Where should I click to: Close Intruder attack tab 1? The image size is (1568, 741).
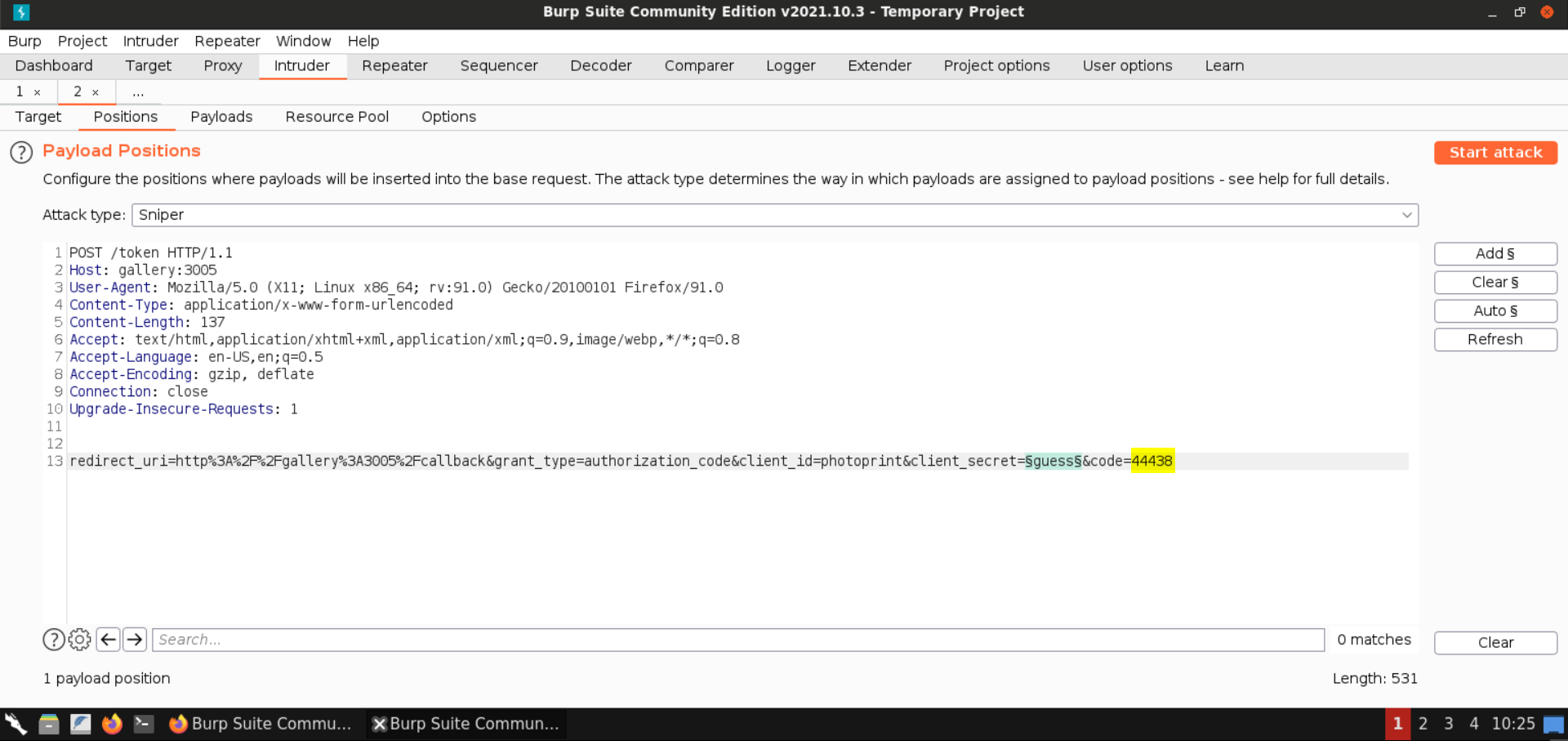[38, 92]
